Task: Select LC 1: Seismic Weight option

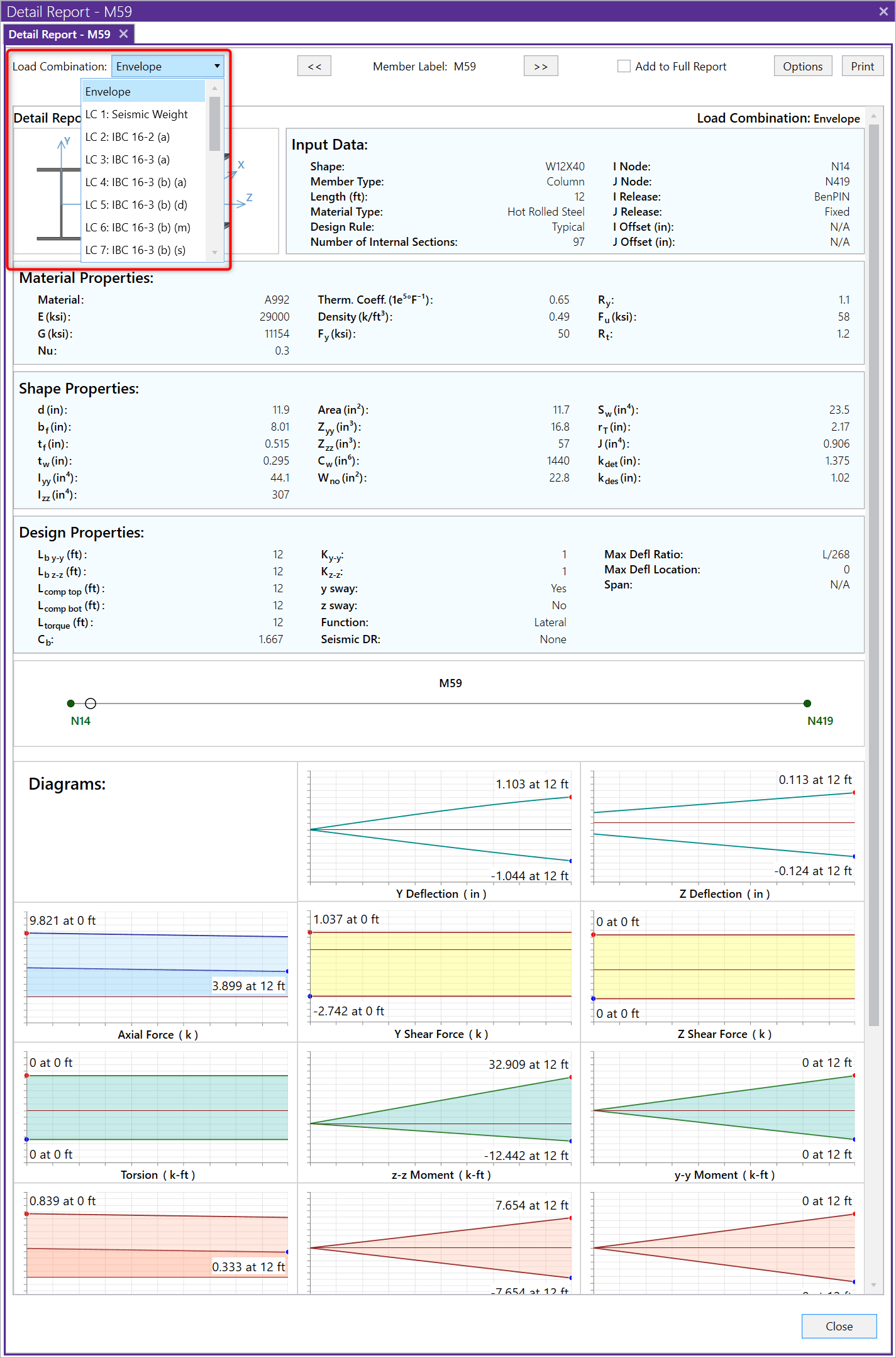Action: [x=136, y=114]
